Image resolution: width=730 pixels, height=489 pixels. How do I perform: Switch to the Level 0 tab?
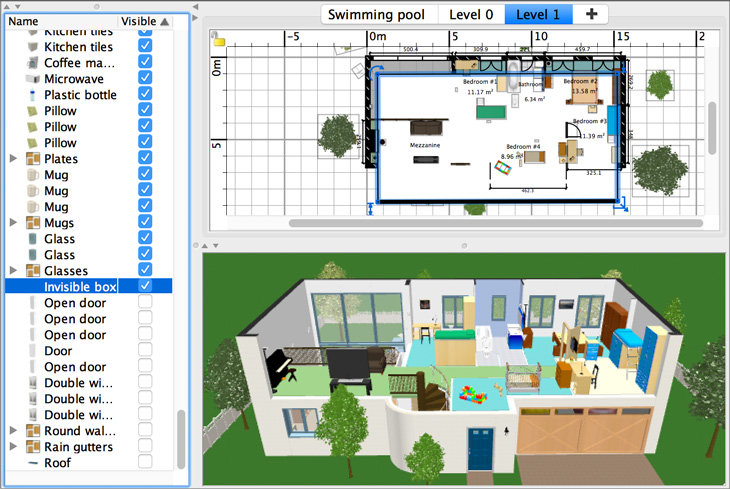coord(471,15)
